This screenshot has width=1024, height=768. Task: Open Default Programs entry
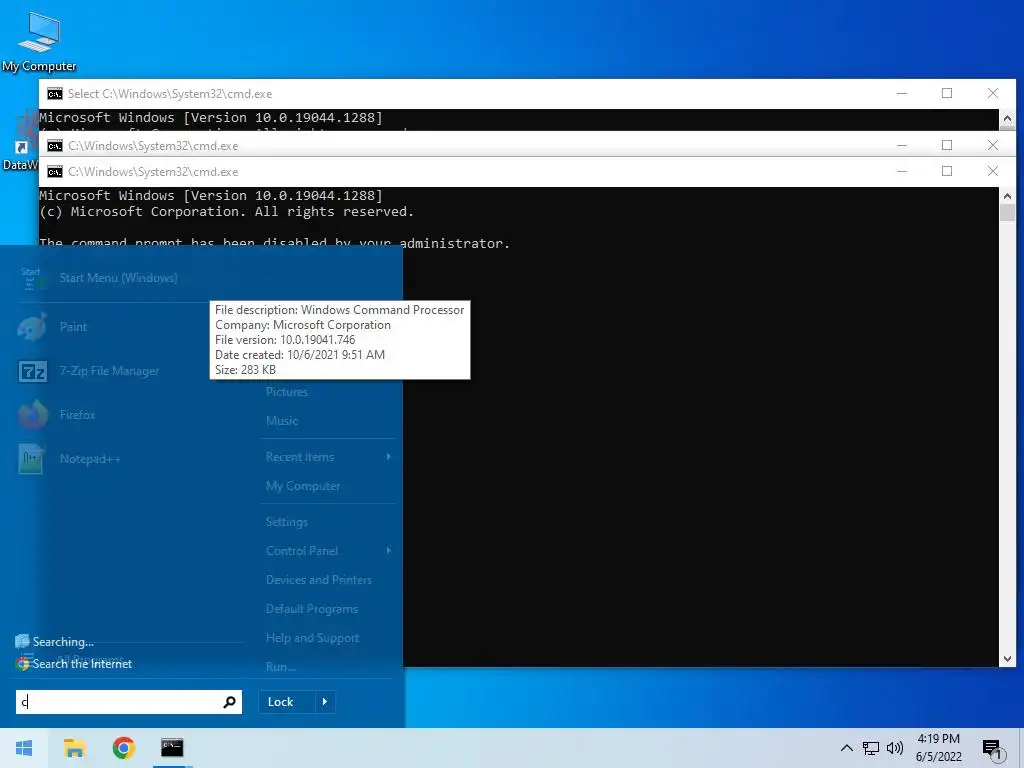point(312,609)
